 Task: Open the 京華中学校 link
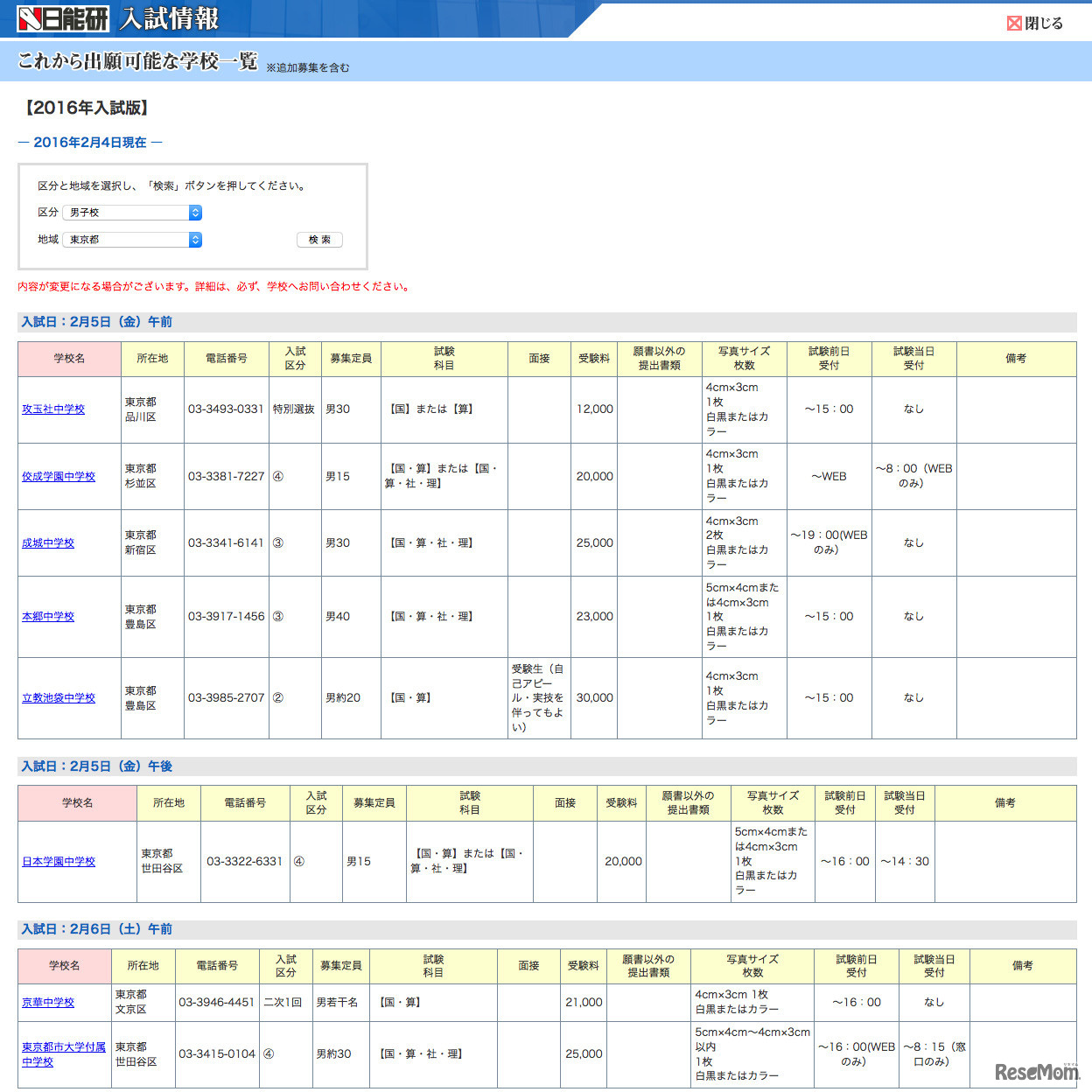coord(48,1003)
